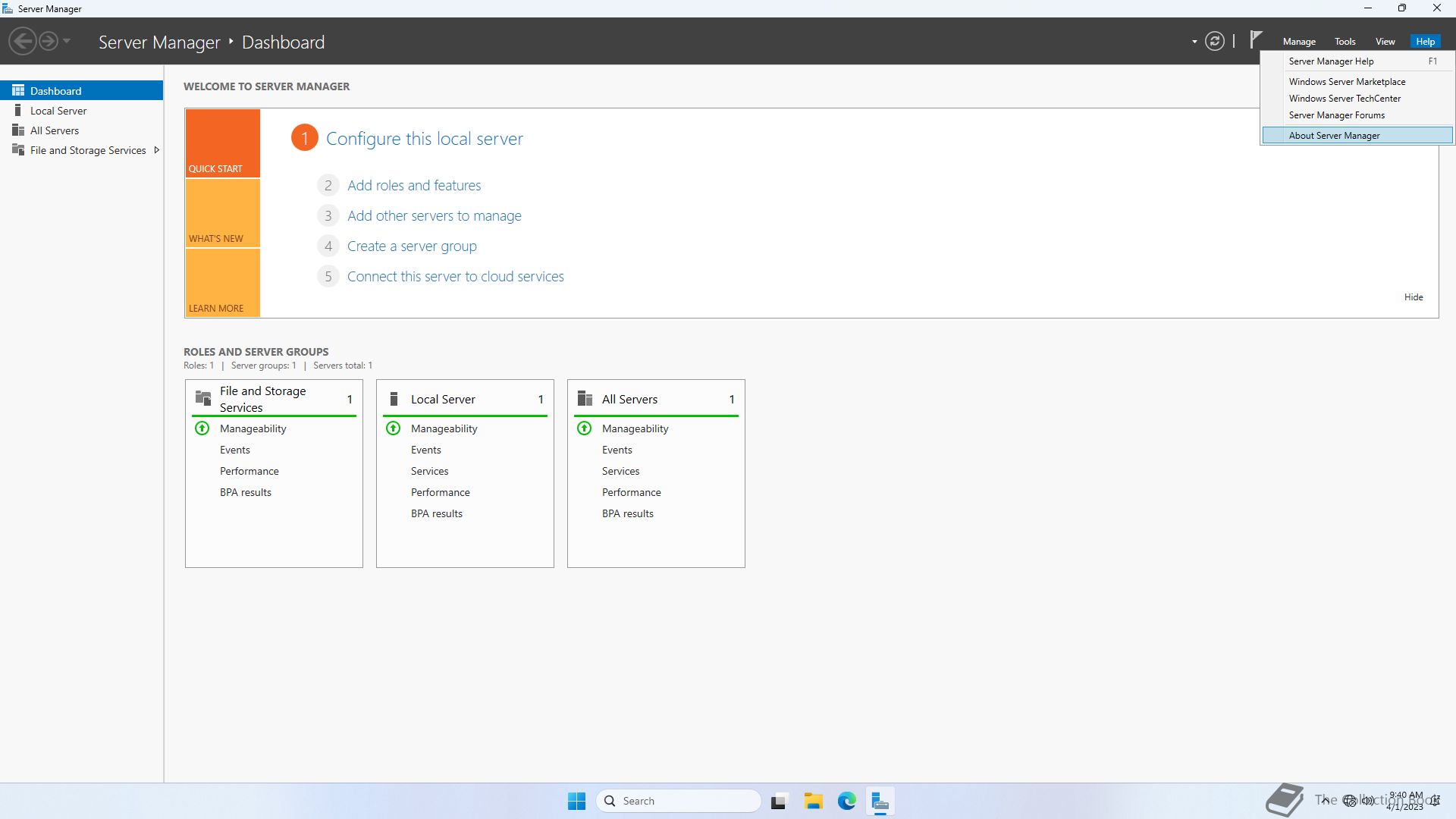Viewport: 1456px width, 819px height.
Task: Click the back navigation arrow
Action: pos(23,41)
